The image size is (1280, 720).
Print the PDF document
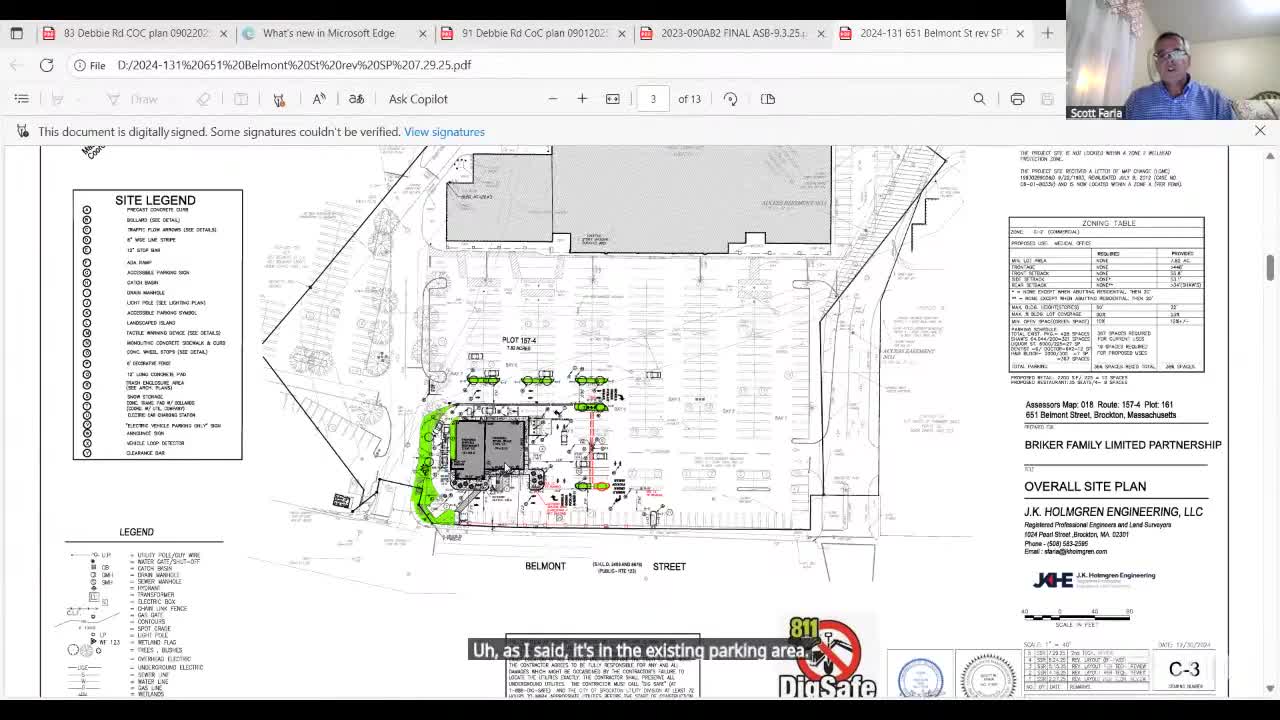[1017, 99]
